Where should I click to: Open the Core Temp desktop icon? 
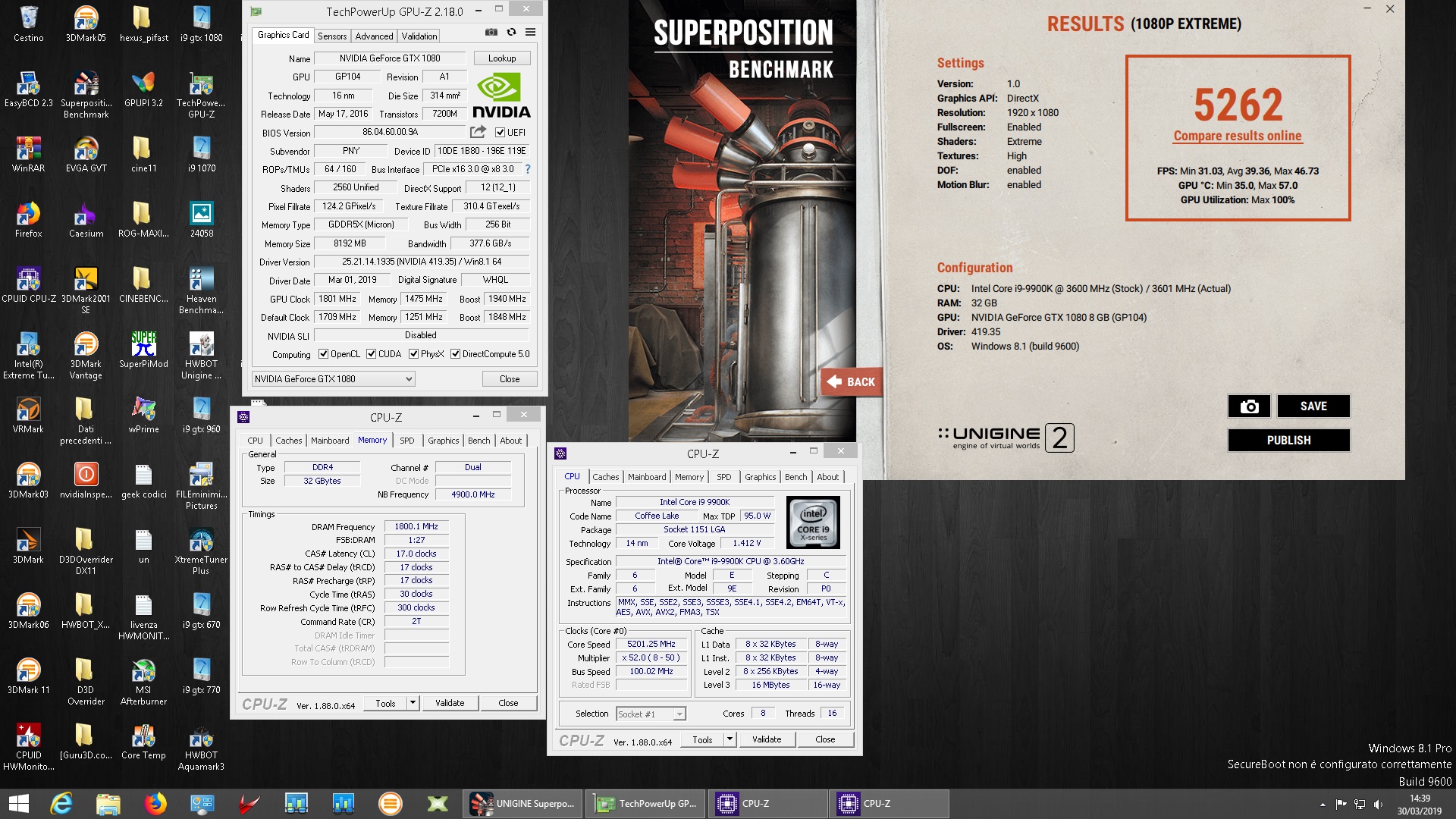coord(143,741)
